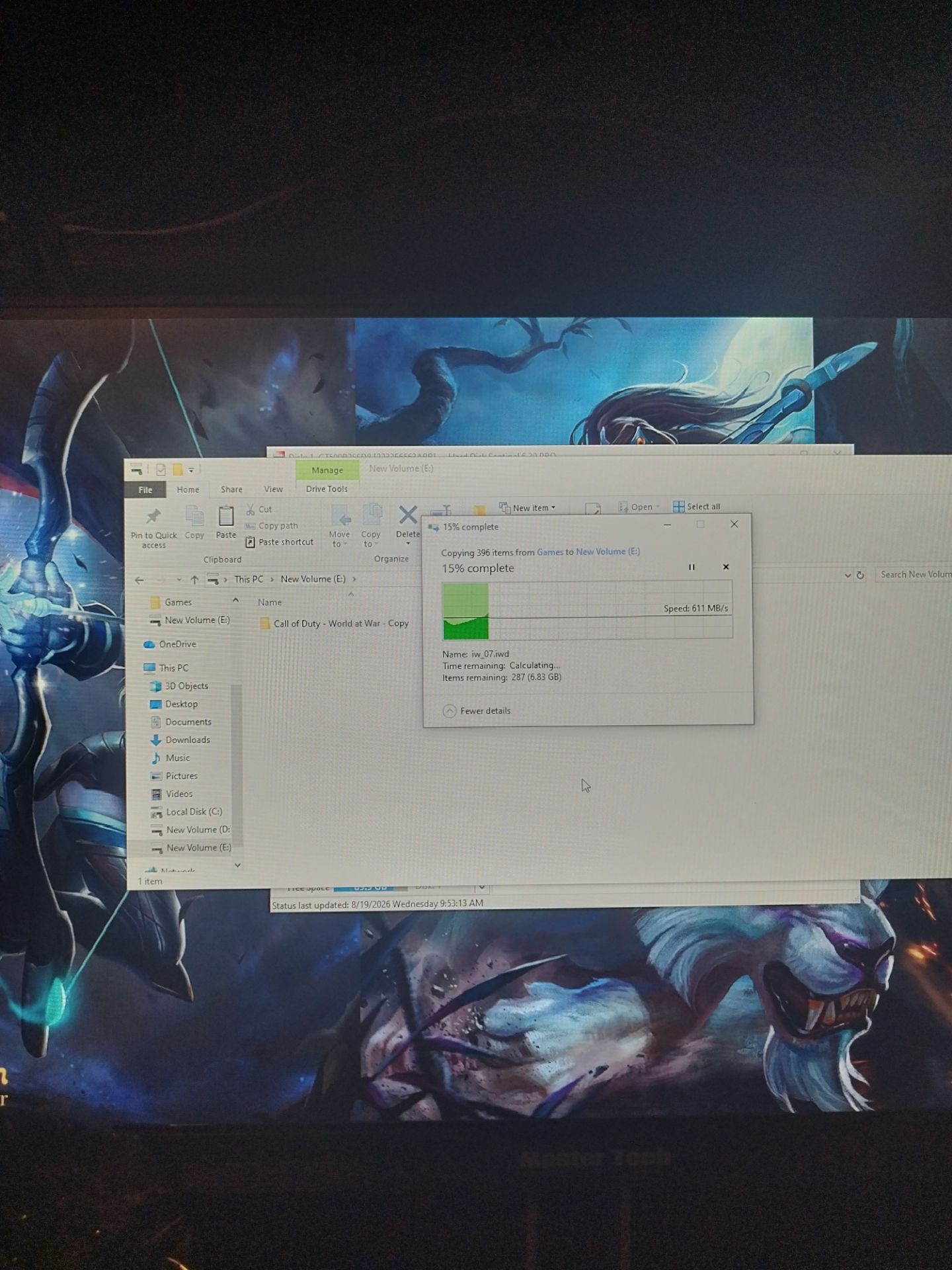Open the File tab
The height and width of the screenshot is (1270, 952).
145,490
